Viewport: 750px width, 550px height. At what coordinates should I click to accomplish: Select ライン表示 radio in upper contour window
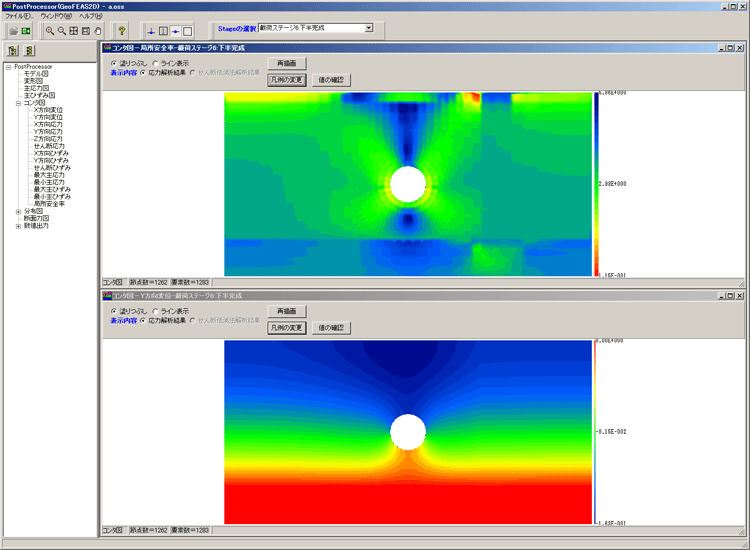pyautogui.click(x=155, y=63)
